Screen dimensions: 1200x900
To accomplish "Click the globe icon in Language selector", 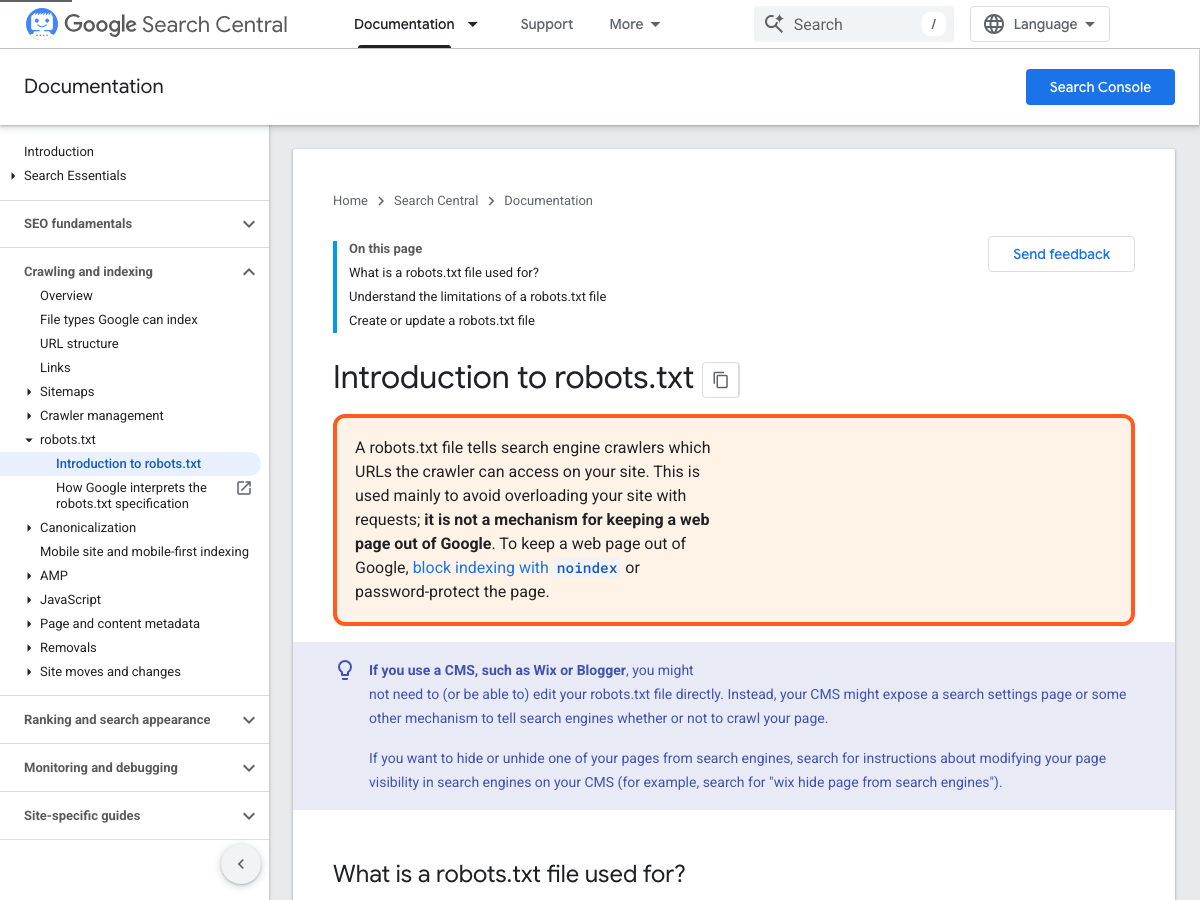I will (x=994, y=24).
